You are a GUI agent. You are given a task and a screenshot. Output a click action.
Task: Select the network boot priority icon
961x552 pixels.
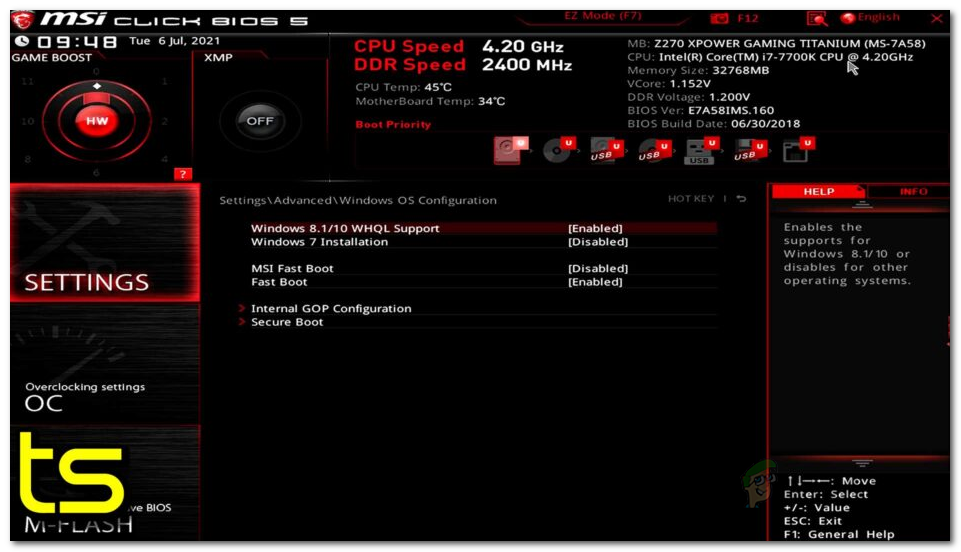[798, 150]
